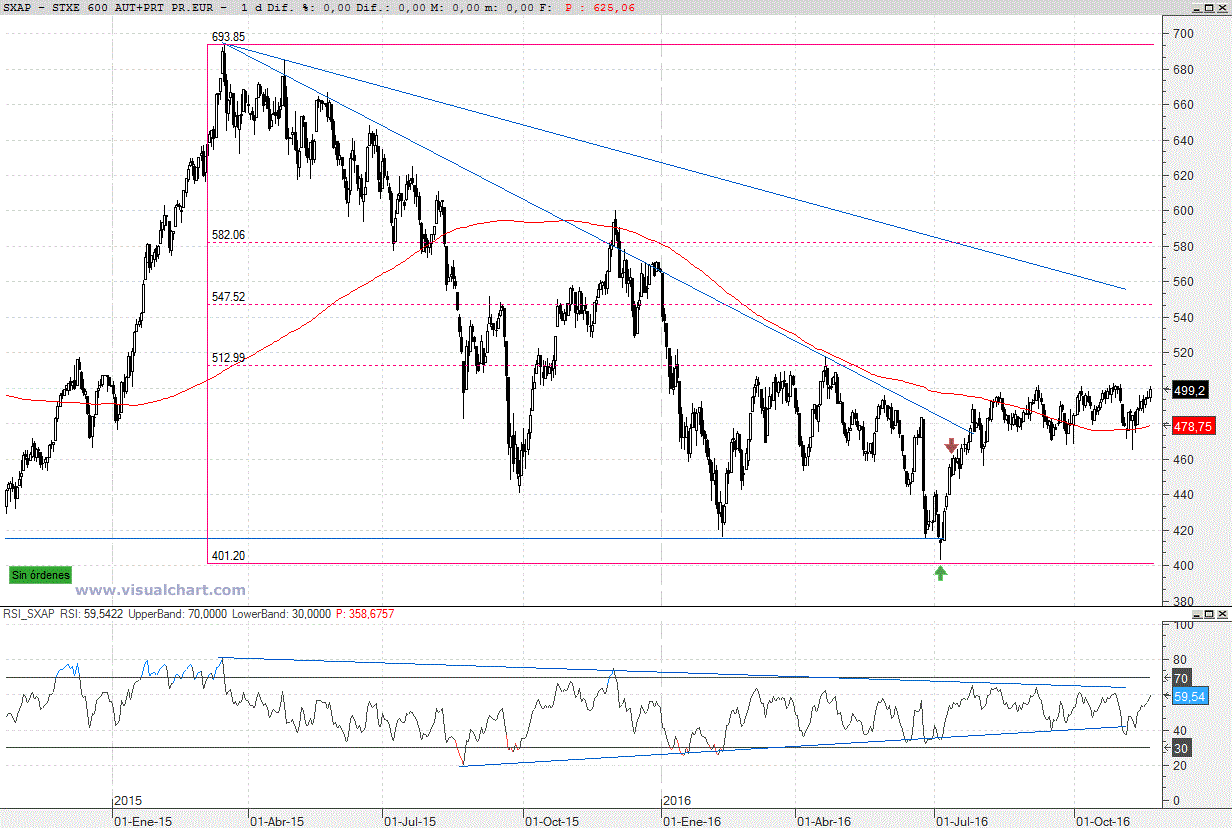
Task: Click the '01-Jul-16' date label
Action: (x=961, y=821)
